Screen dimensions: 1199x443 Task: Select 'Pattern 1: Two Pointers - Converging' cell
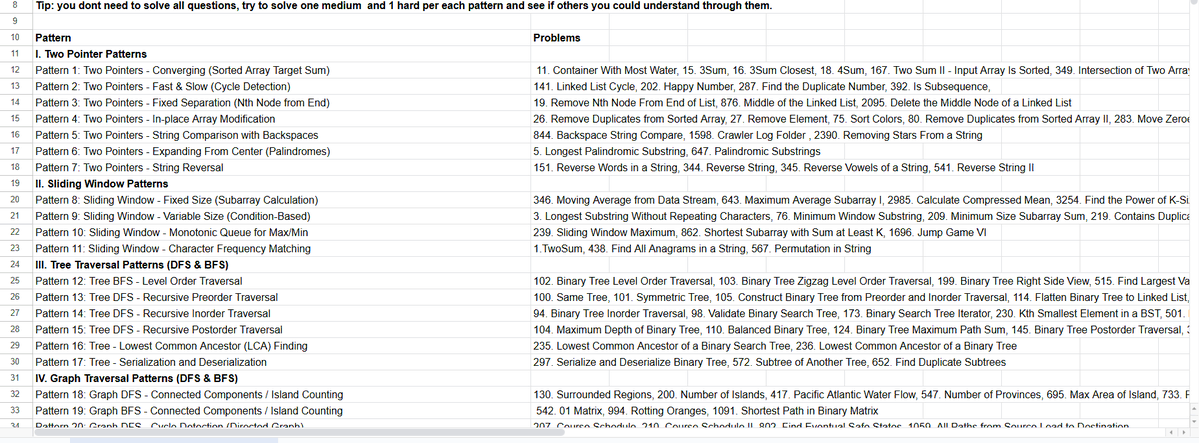coord(282,70)
